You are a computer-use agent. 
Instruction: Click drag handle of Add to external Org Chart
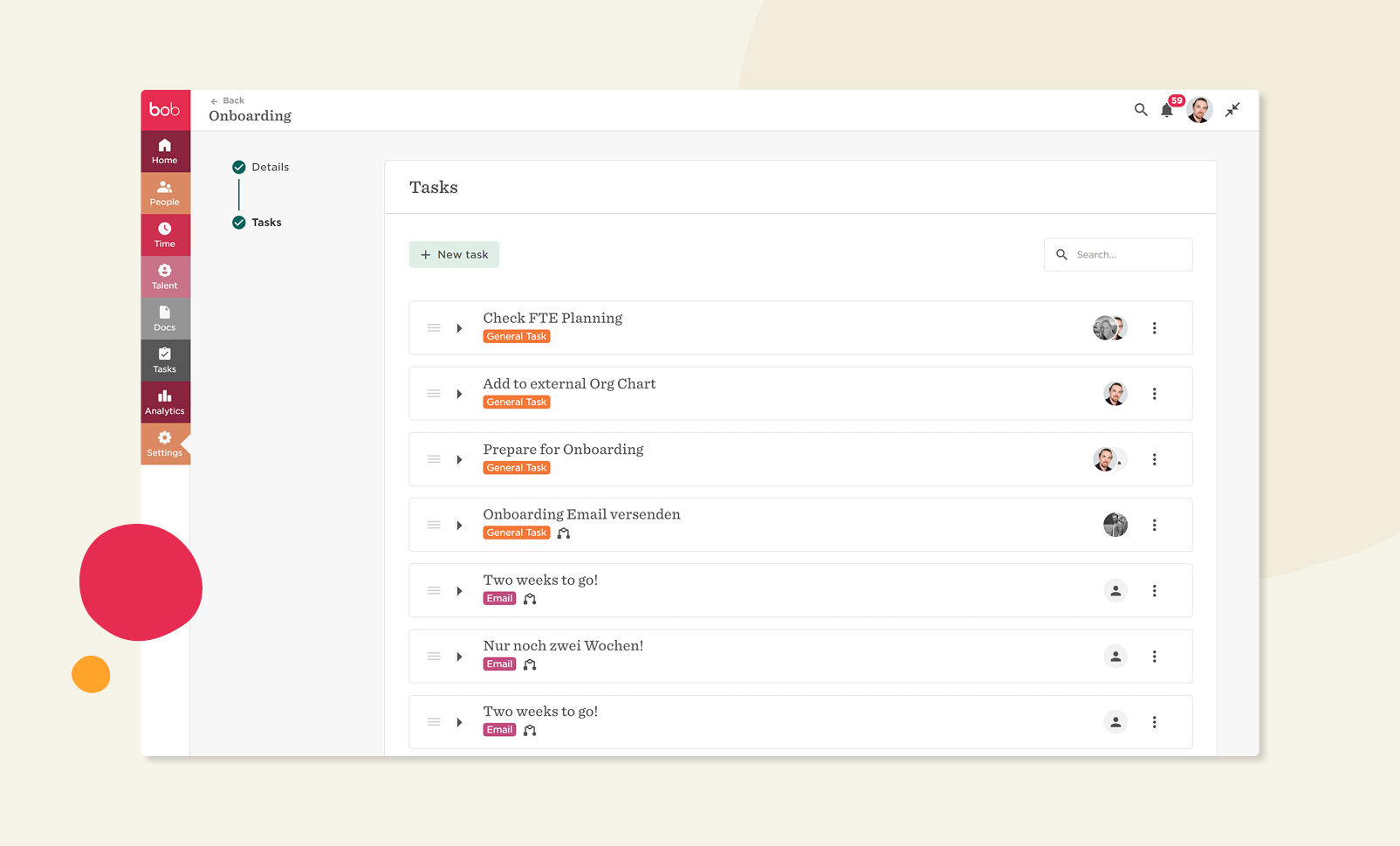tap(434, 394)
